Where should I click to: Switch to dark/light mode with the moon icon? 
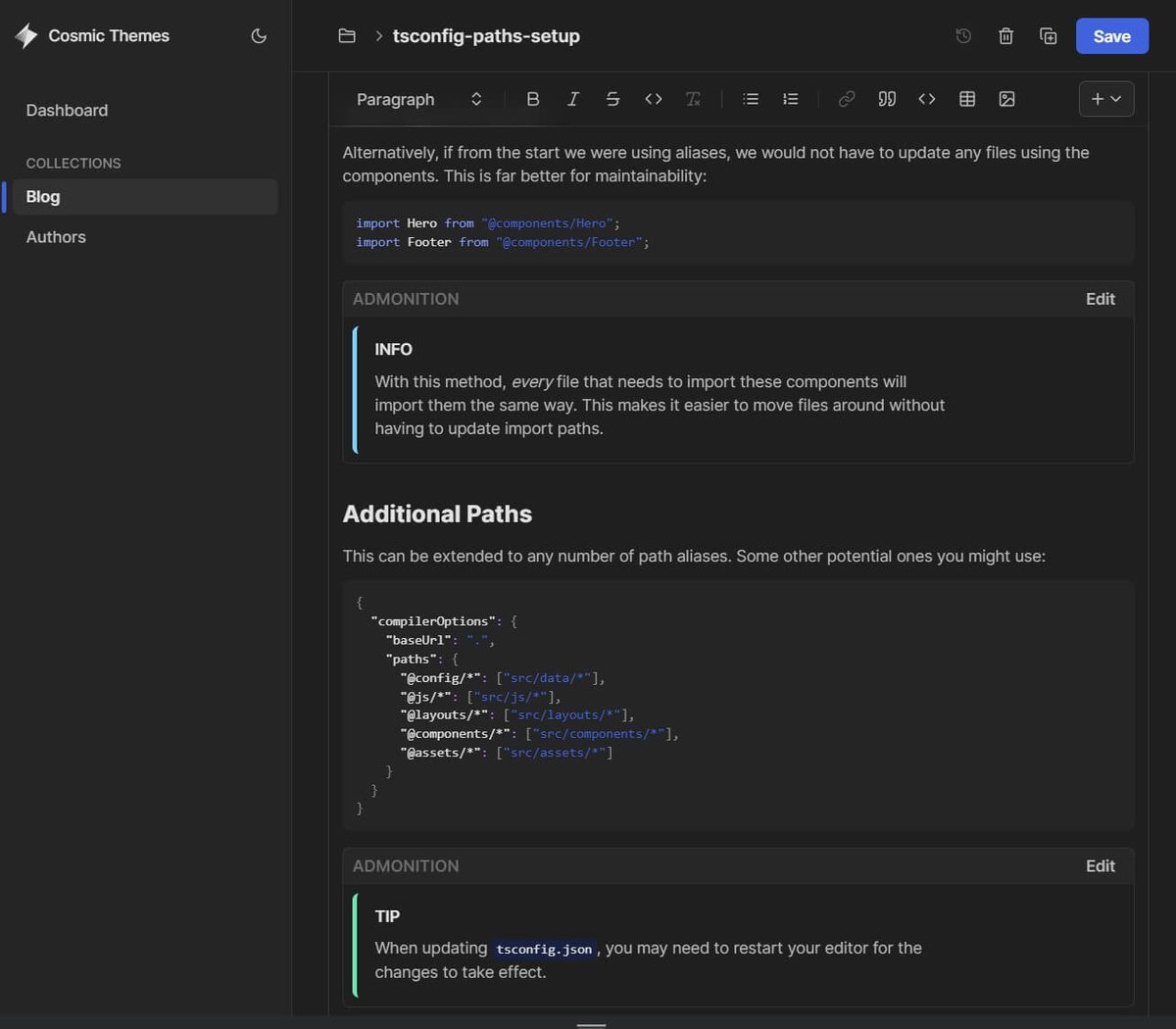[x=259, y=35]
